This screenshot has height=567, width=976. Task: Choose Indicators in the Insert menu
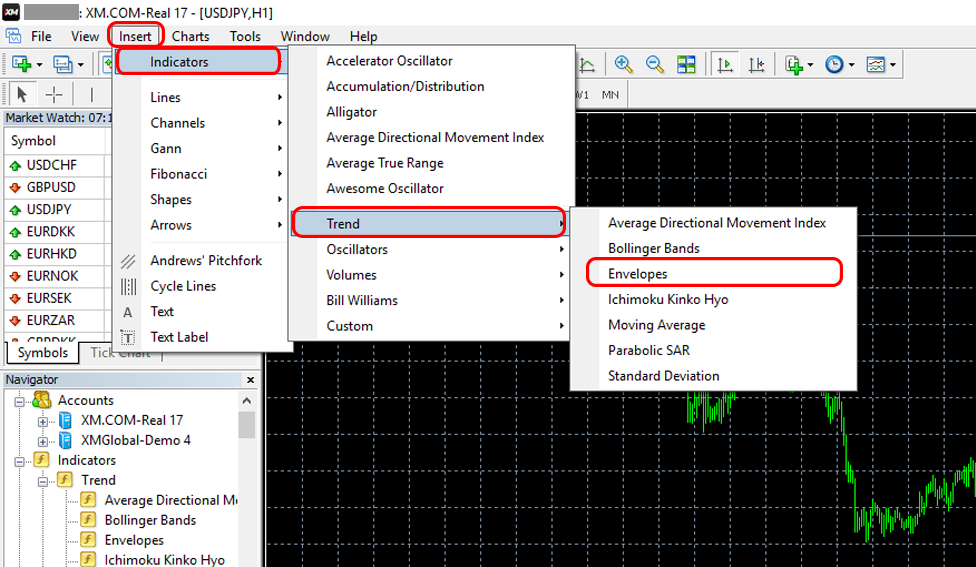pyautogui.click(x=200, y=62)
